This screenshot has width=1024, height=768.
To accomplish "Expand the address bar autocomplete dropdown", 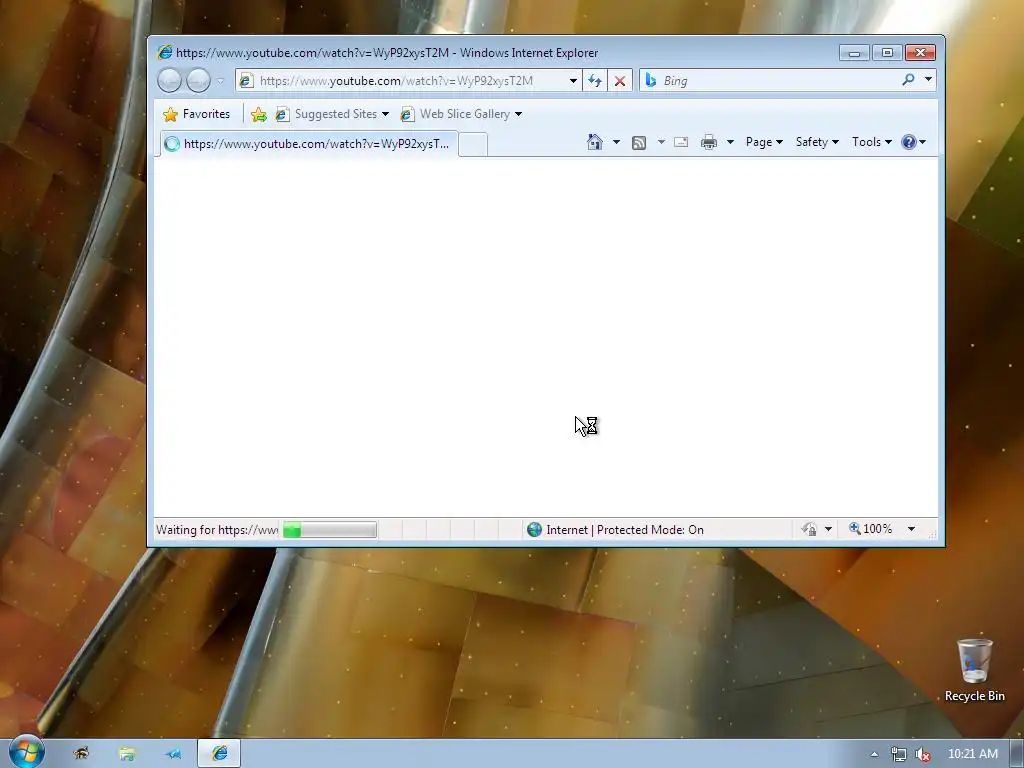I will pos(573,81).
